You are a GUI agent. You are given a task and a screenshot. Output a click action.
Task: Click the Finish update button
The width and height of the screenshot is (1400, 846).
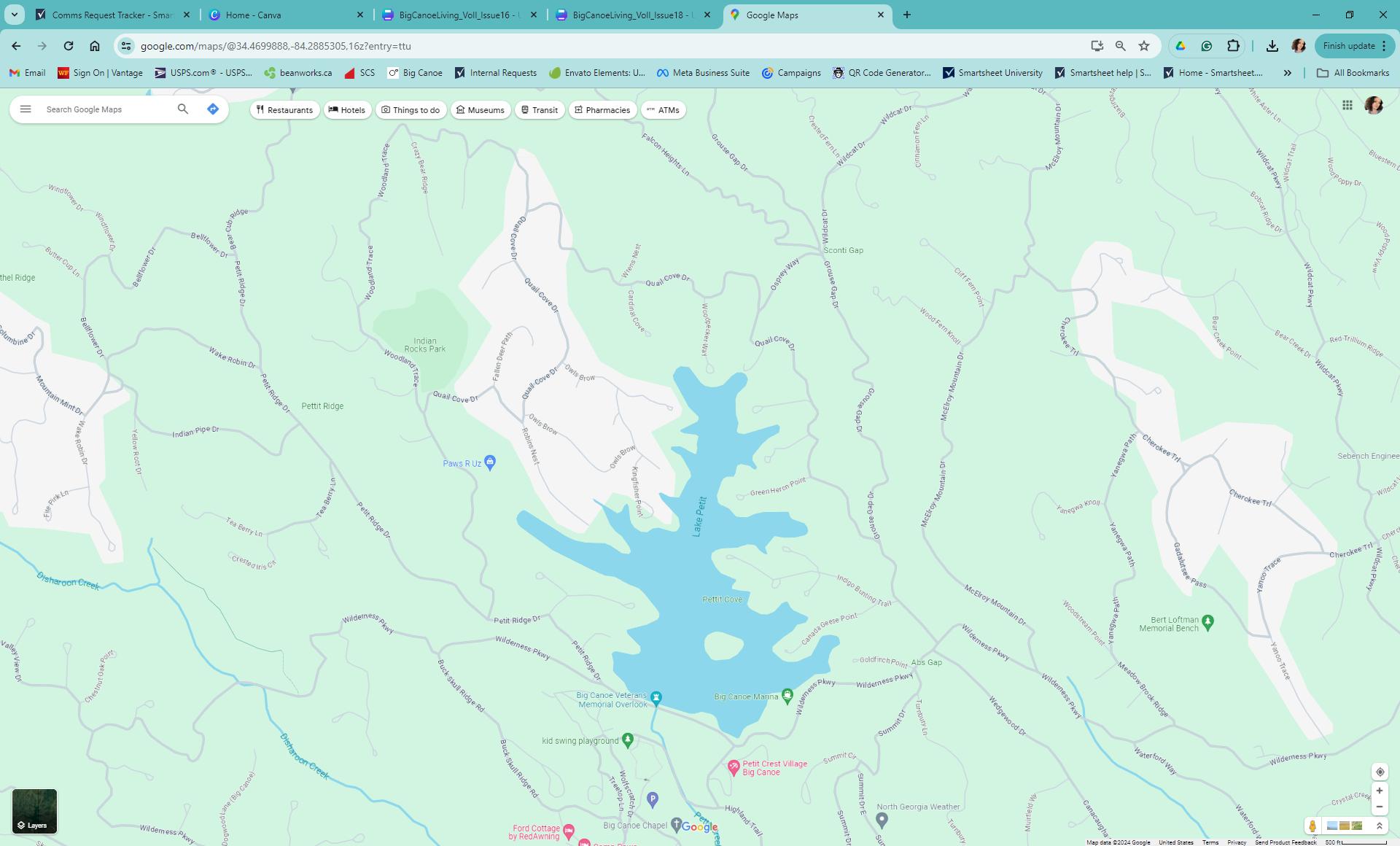click(1349, 46)
